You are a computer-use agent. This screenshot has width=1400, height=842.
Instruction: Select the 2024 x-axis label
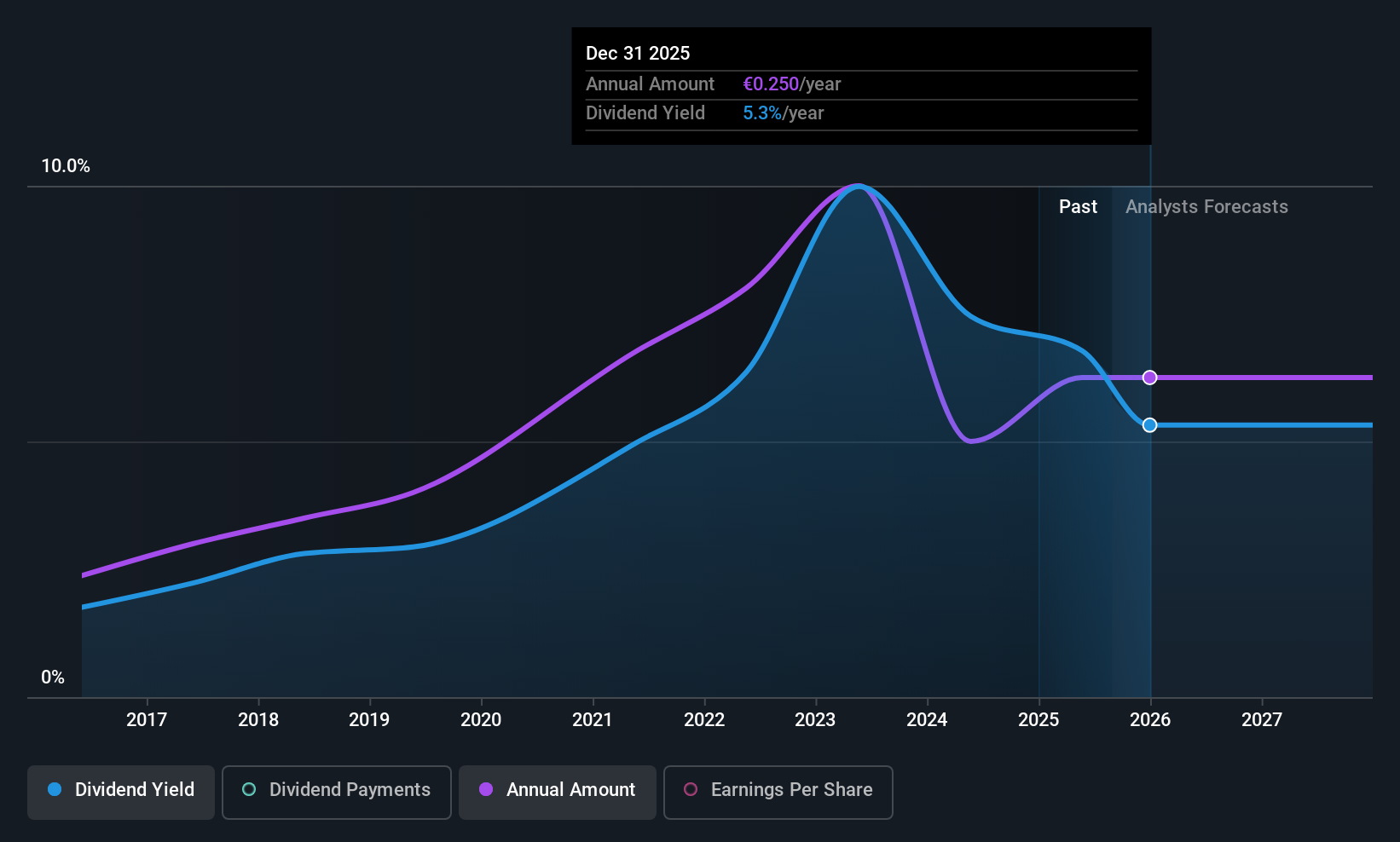tap(927, 720)
